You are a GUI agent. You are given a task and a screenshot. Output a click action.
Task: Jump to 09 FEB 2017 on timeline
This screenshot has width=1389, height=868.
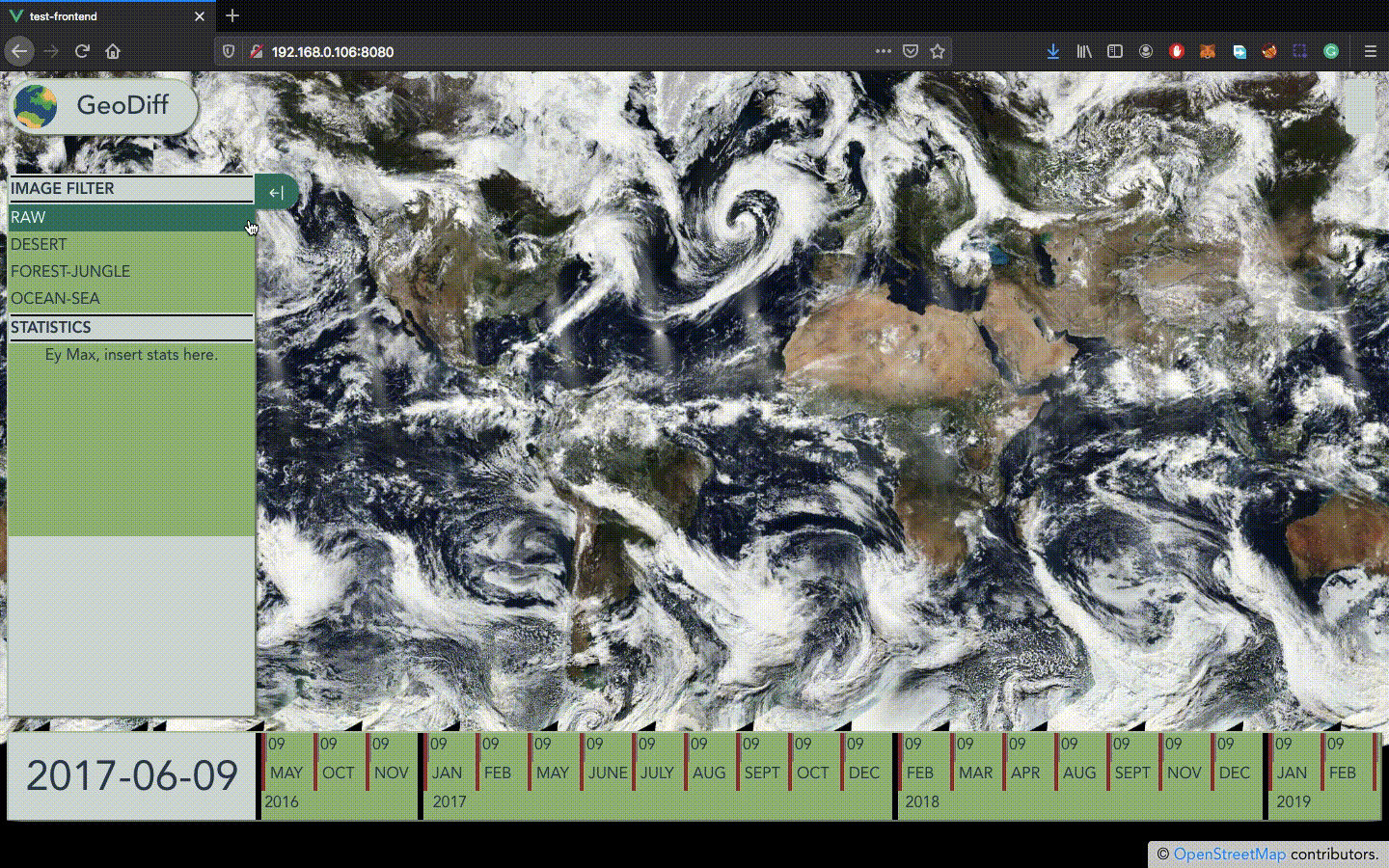click(x=502, y=762)
